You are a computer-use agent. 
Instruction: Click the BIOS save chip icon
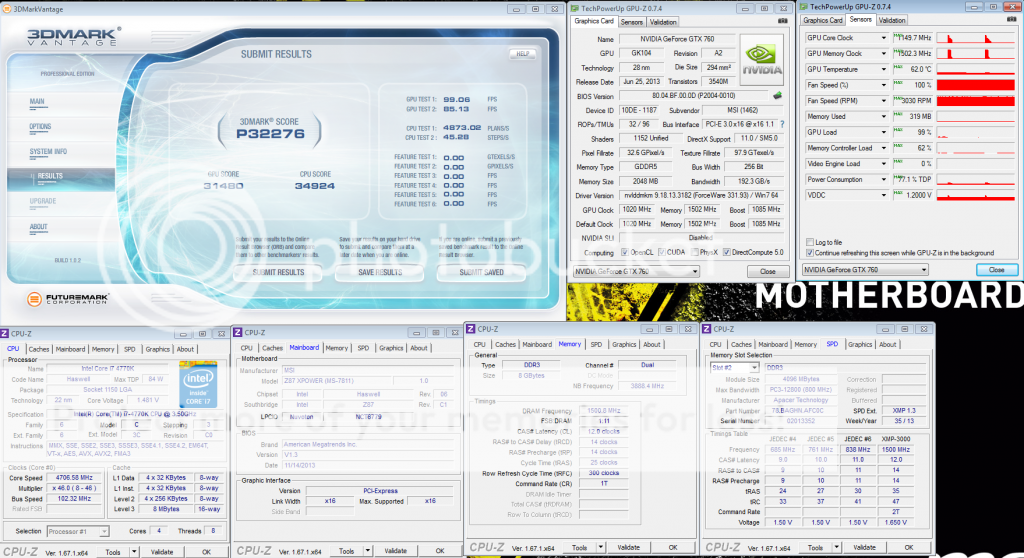point(779,96)
